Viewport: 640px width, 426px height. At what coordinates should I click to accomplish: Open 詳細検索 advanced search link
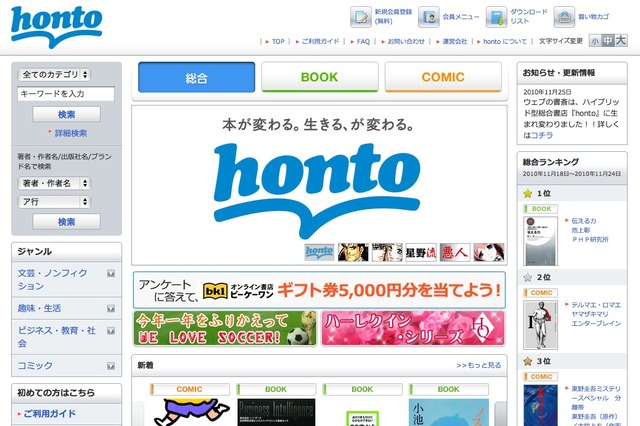(x=71, y=133)
